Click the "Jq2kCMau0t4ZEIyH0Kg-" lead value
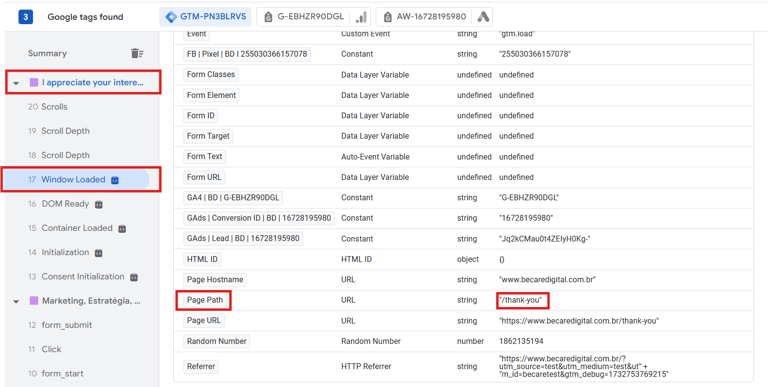Screen dimensions: 768x387 (x=545, y=239)
